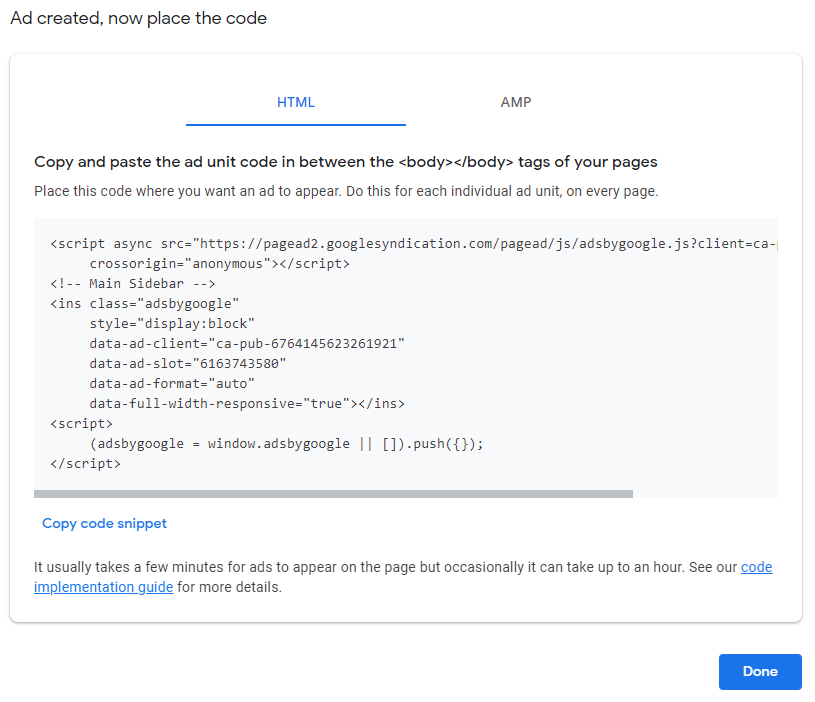Click the style="display:block" line

tap(172, 324)
